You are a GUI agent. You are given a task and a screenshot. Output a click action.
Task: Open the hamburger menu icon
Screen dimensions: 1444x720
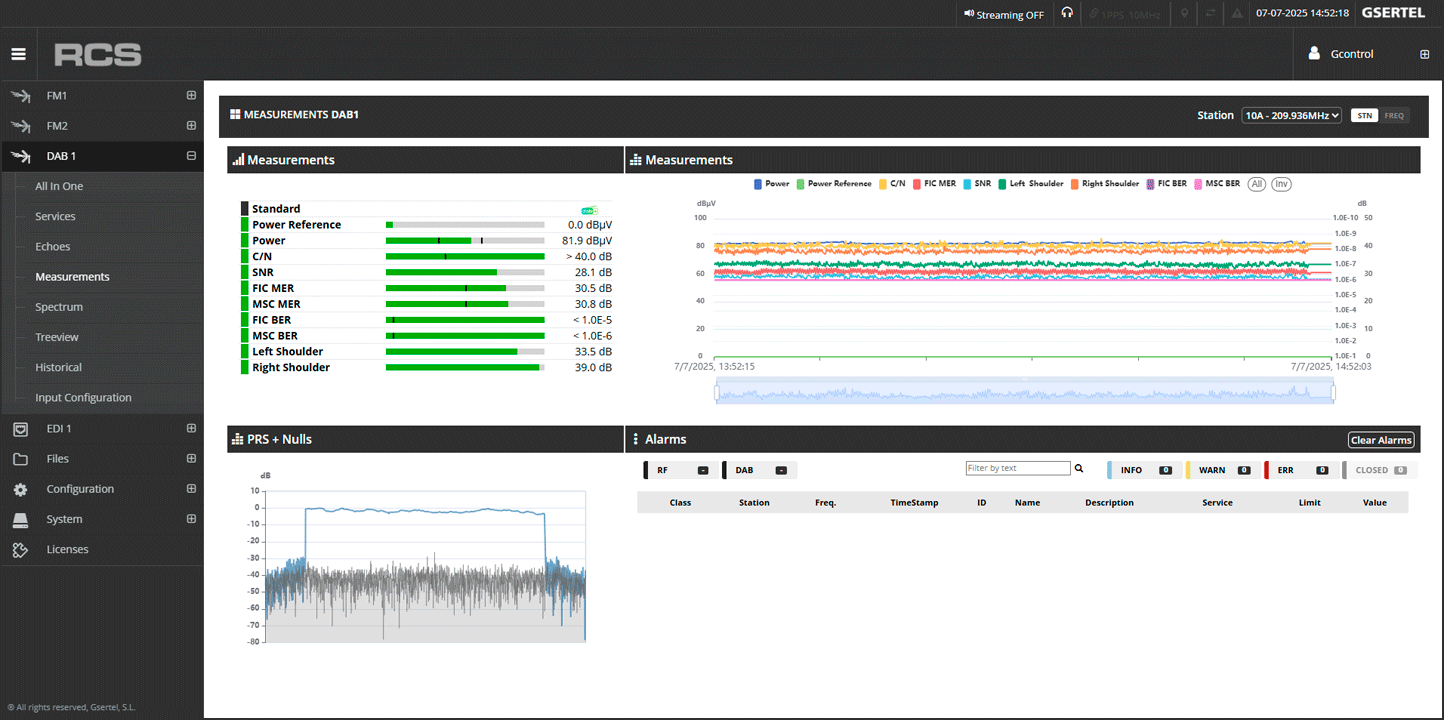pyautogui.click(x=18, y=54)
